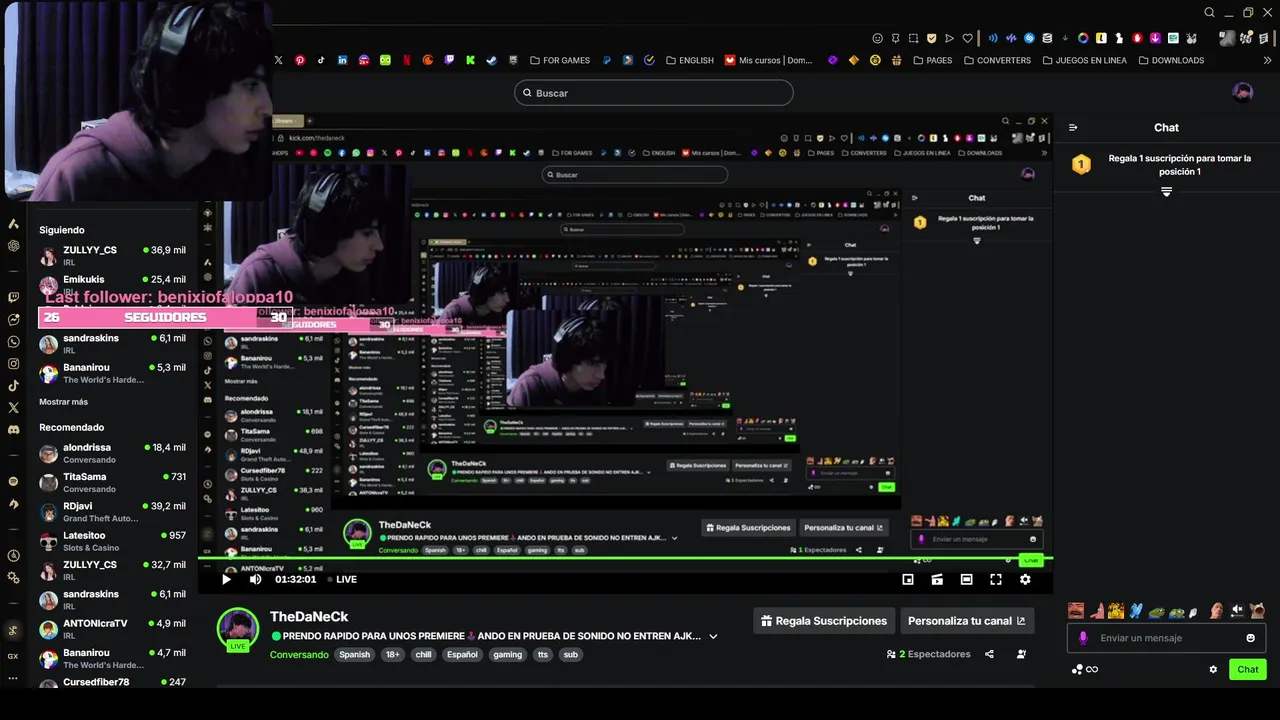Screen dimensions: 1280x720
Task: Open the Pinterest bookmark
Action: (300, 60)
